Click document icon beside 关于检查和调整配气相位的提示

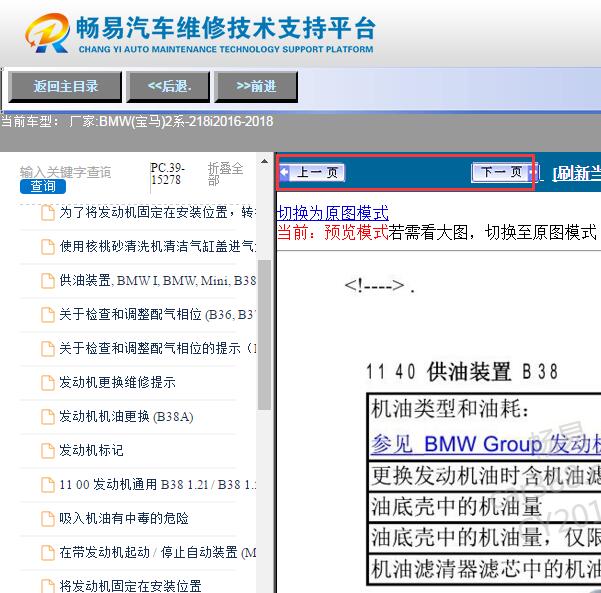coord(48,349)
